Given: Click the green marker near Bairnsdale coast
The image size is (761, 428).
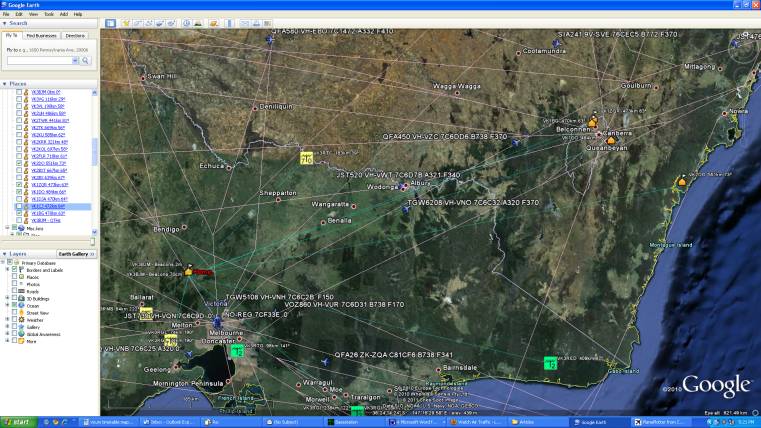Looking at the screenshot, I should [x=550, y=363].
